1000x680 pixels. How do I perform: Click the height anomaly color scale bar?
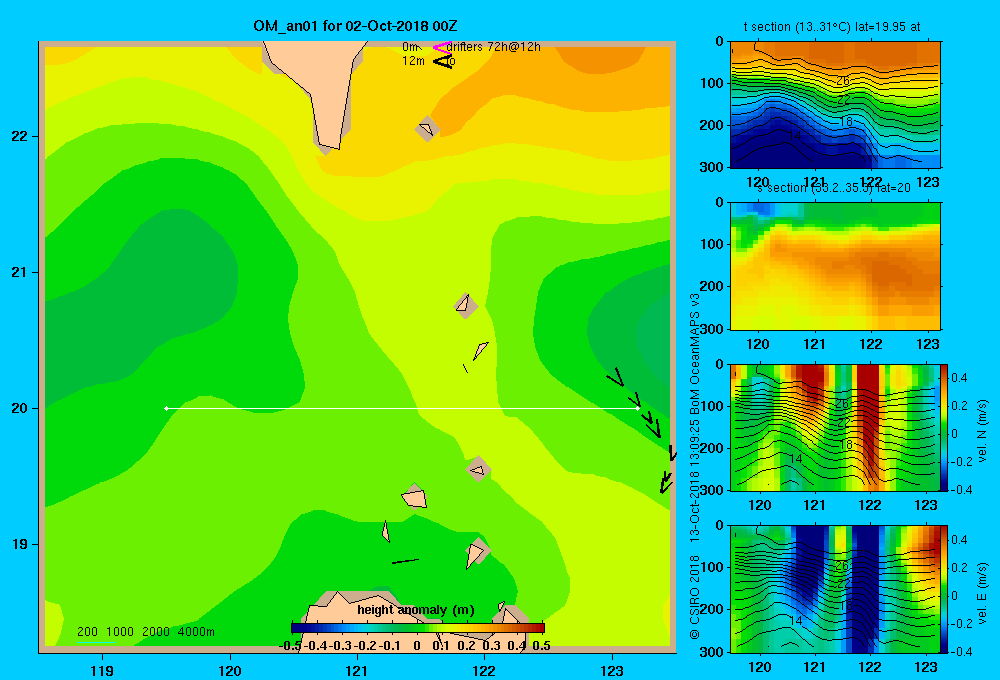coord(418,628)
